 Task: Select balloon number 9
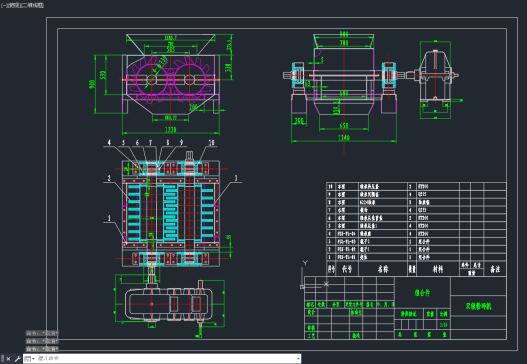coord(181,143)
